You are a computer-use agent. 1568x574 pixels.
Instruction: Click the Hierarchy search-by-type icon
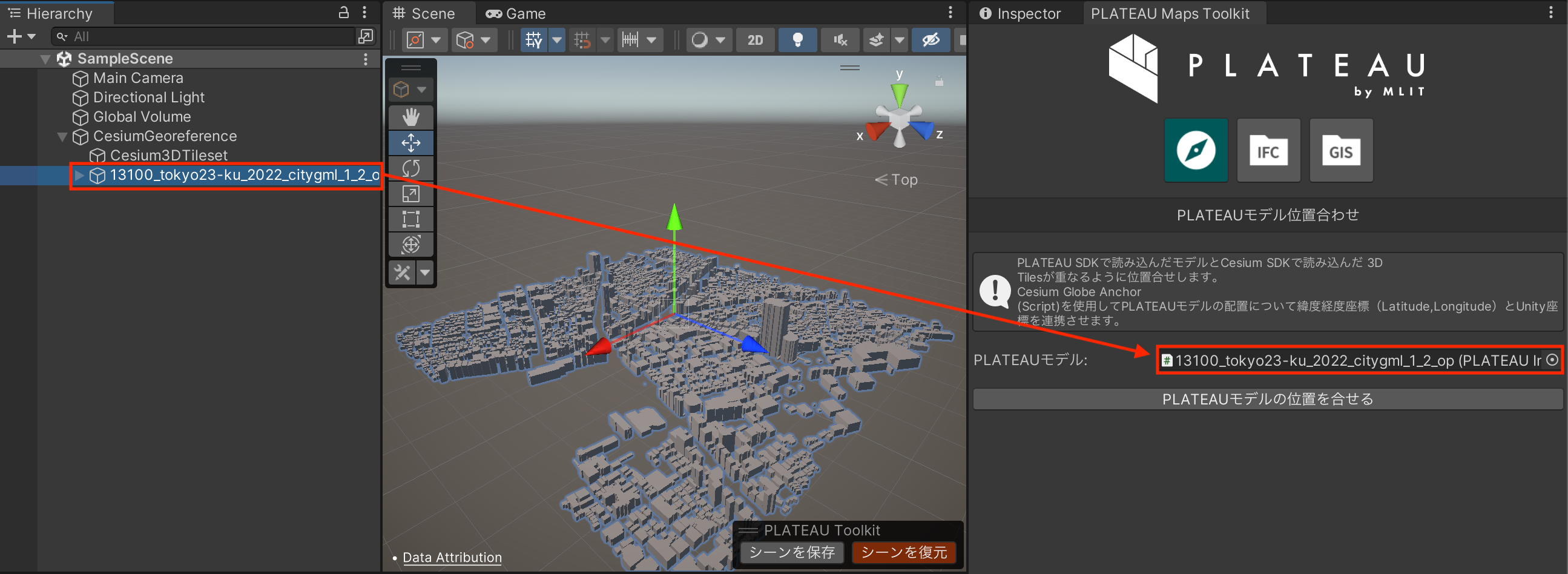pyautogui.click(x=365, y=36)
